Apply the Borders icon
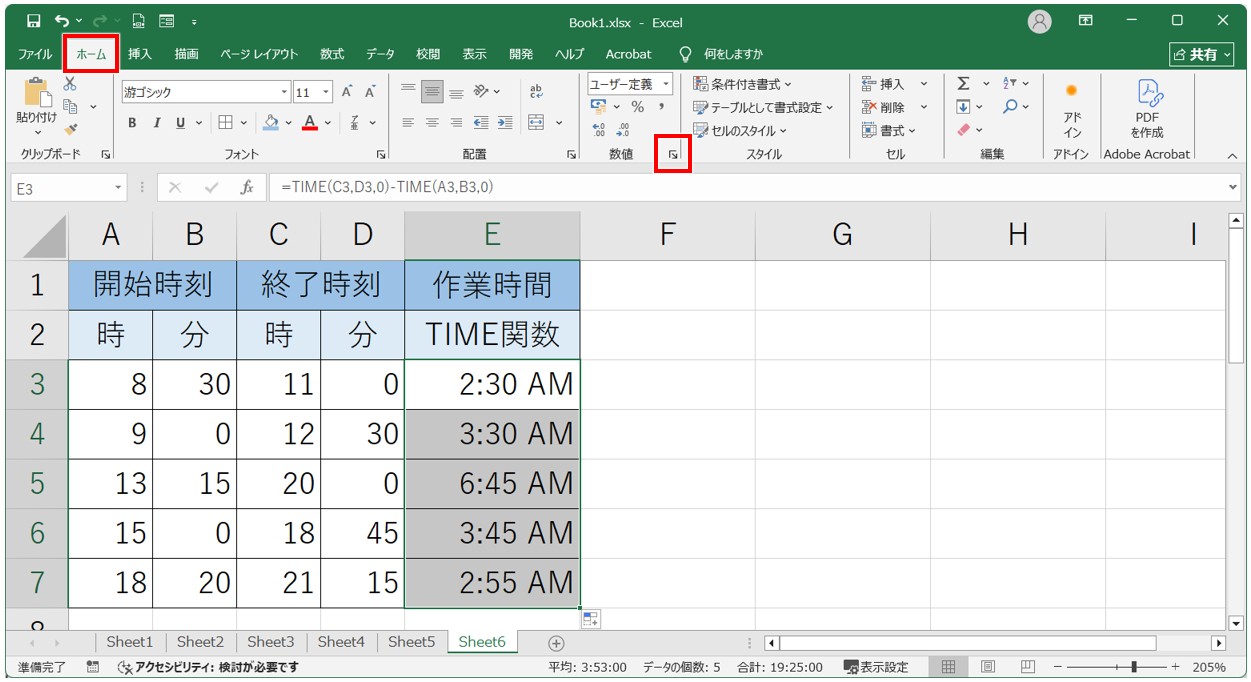 [x=226, y=122]
